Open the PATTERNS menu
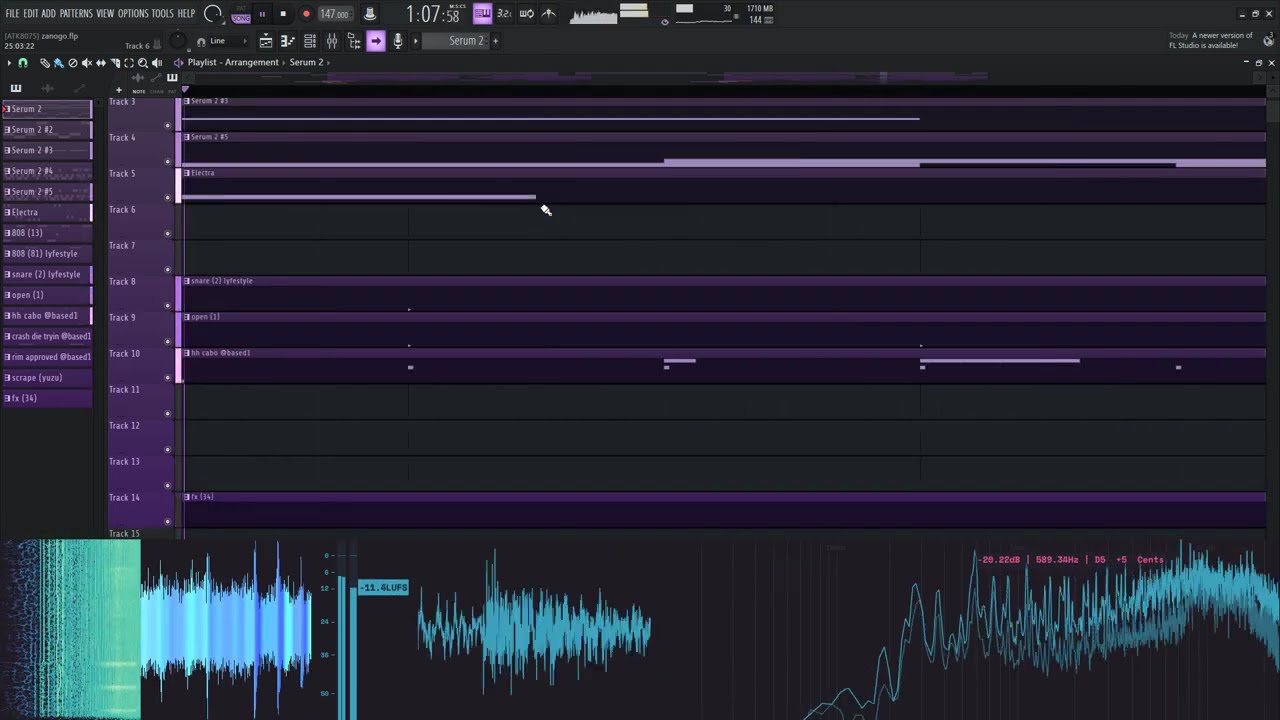The image size is (1280, 720). tap(76, 13)
